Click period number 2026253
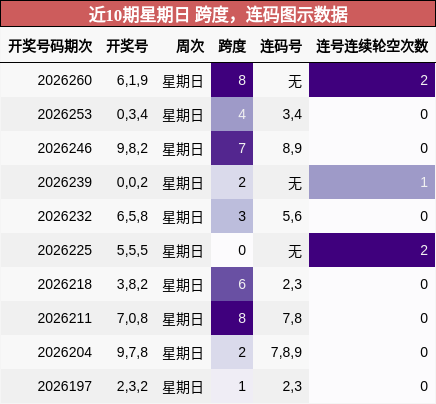Viewport: 436px width, 404px height. [65, 114]
